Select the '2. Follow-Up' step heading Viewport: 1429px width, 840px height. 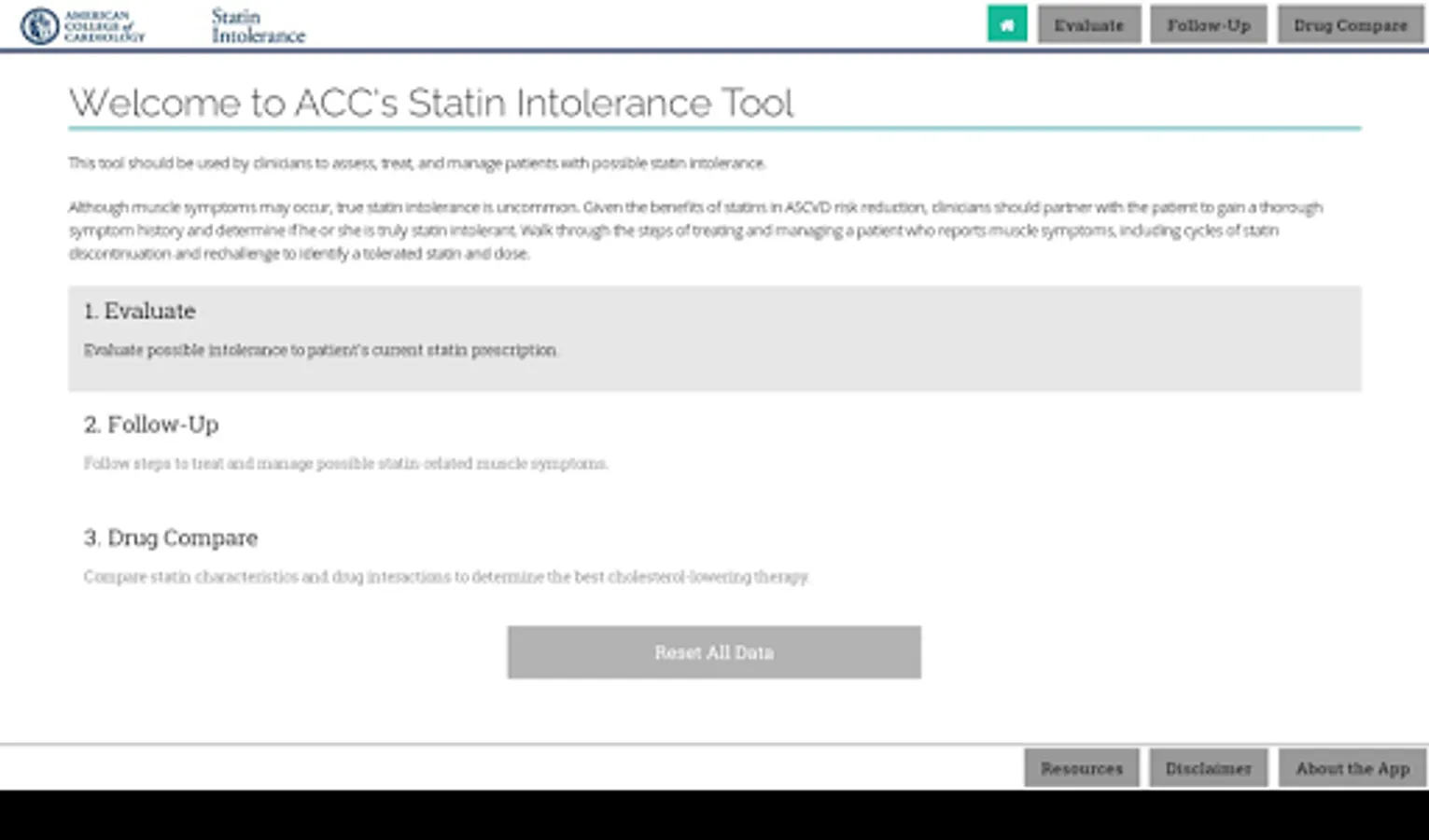pos(151,425)
